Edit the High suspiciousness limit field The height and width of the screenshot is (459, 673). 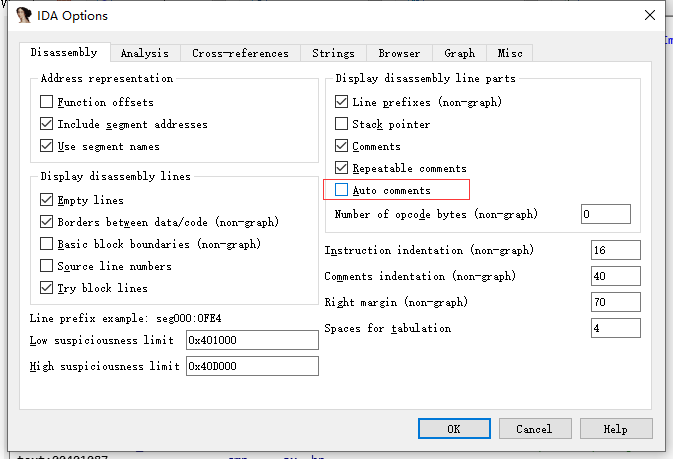tap(252, 366)
